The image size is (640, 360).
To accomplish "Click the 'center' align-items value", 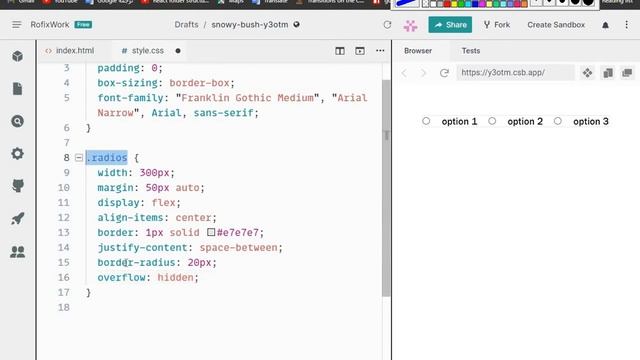I will click(x=193, y=218).
